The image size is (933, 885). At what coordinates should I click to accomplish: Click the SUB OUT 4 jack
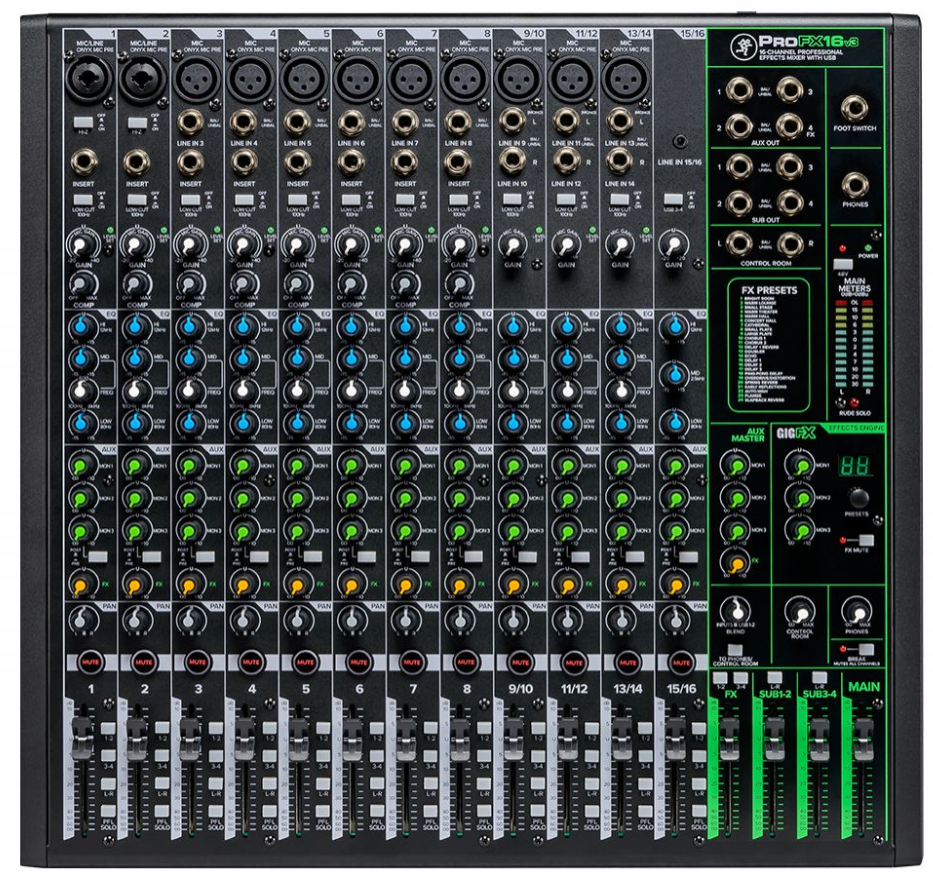[x=789, y=203]
